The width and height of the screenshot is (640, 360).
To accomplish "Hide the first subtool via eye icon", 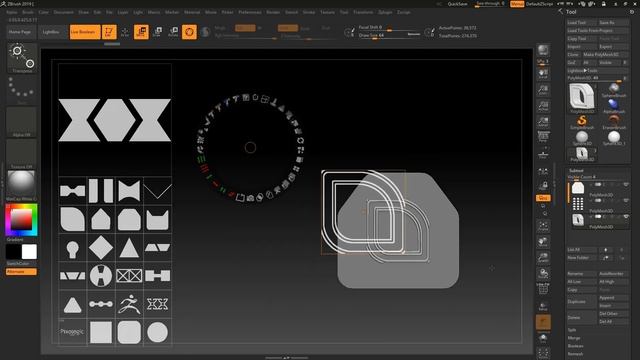I will [626, 185].
